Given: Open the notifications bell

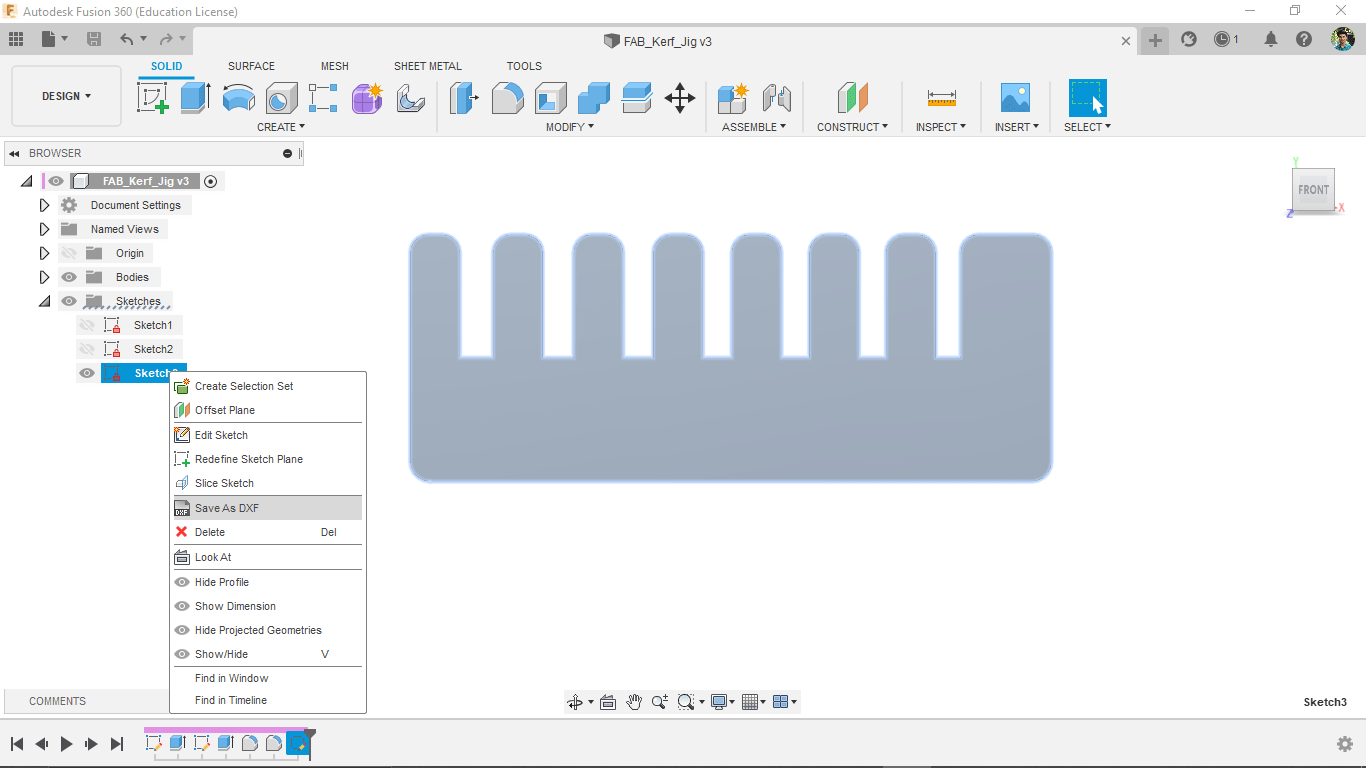Looking at the screenshot, I should point(1270,39).
